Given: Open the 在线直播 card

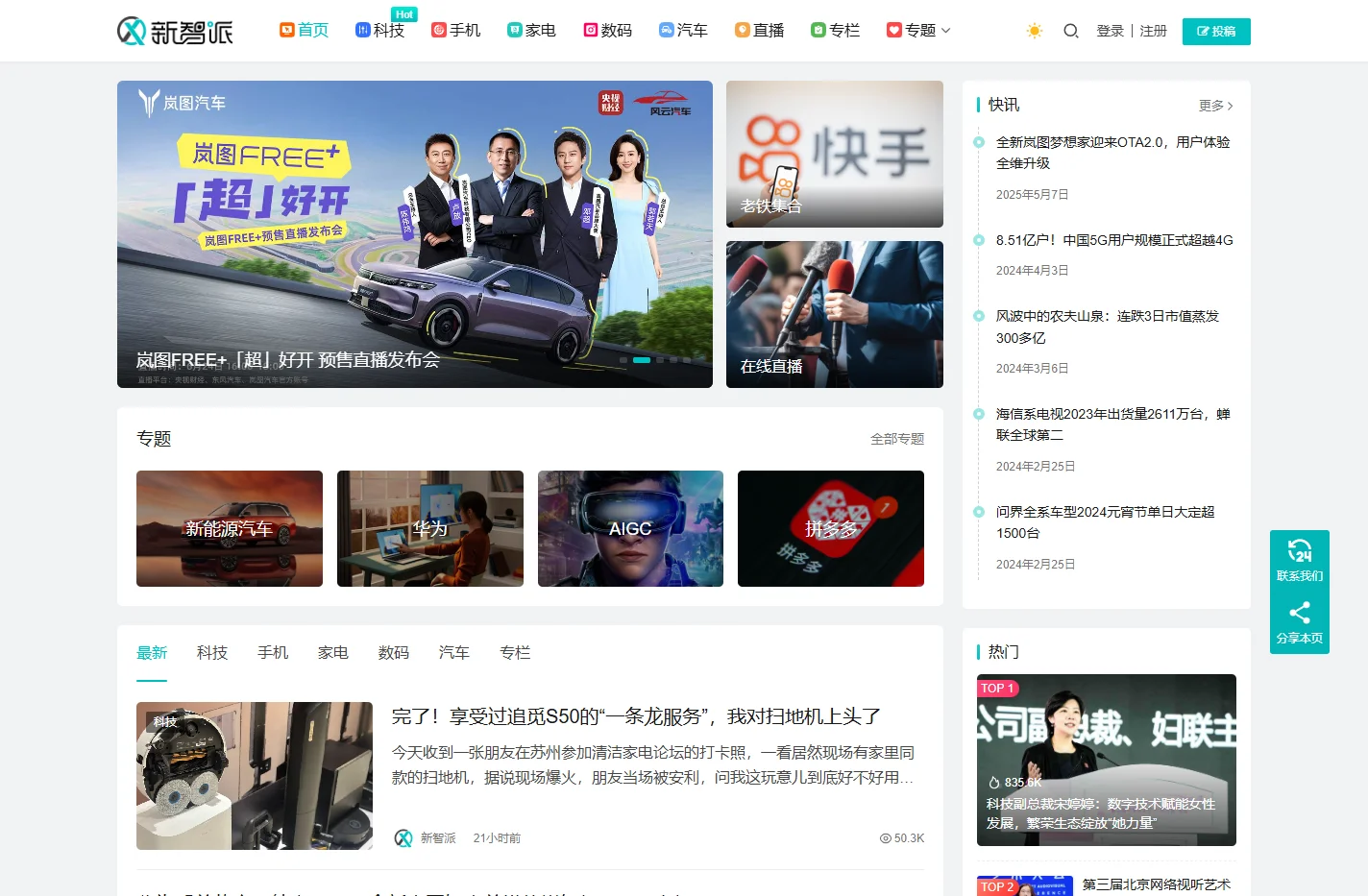Looking at the screenshot, I should point(835,314).
